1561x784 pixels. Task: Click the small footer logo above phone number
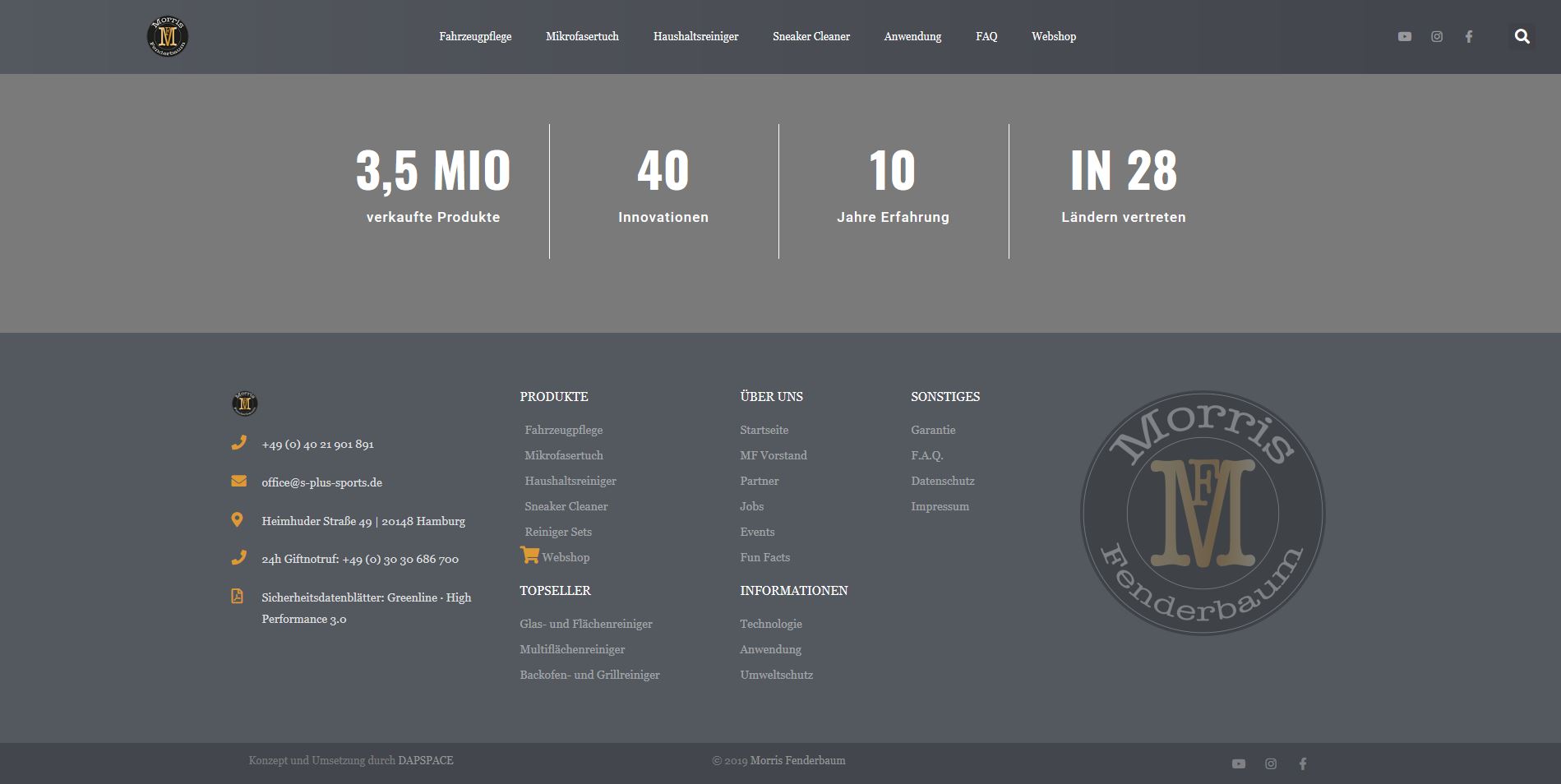(245, 404)
